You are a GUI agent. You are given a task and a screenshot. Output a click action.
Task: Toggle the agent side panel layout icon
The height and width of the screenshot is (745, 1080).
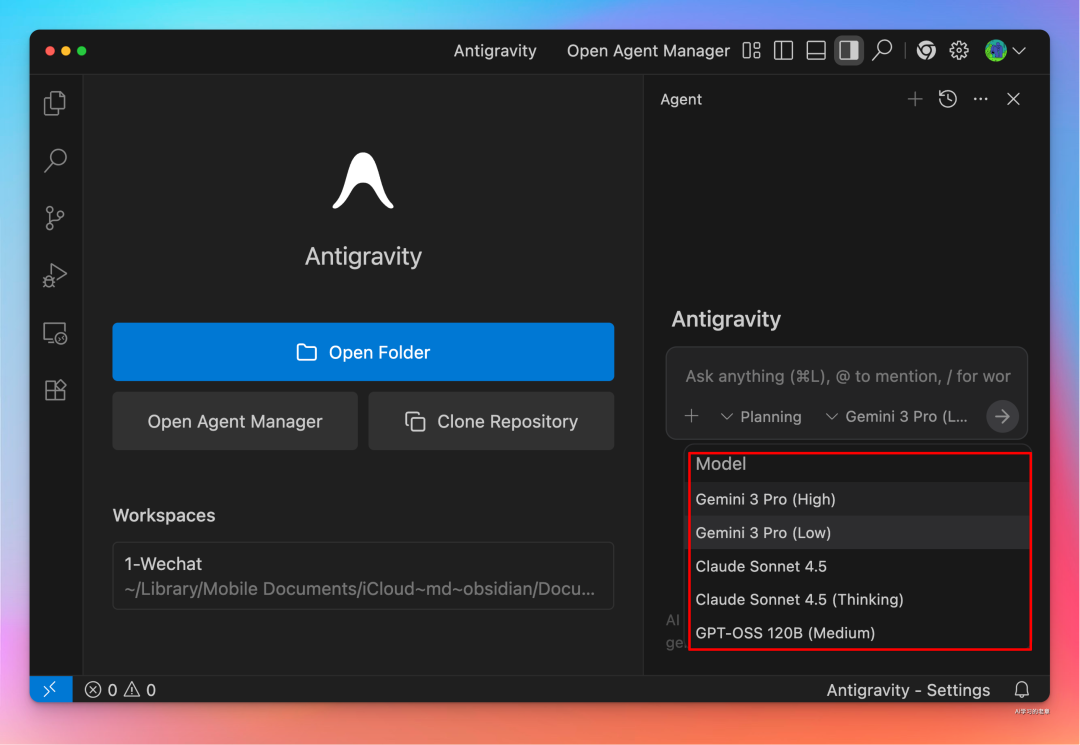coord(849,50)
